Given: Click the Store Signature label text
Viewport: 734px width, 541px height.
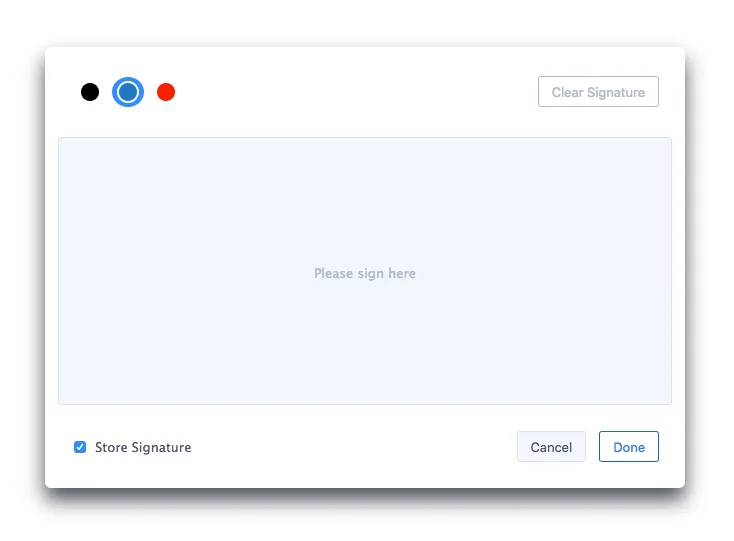Looking at the screenshot, I should pyautogui.click(x=143, y=447).
